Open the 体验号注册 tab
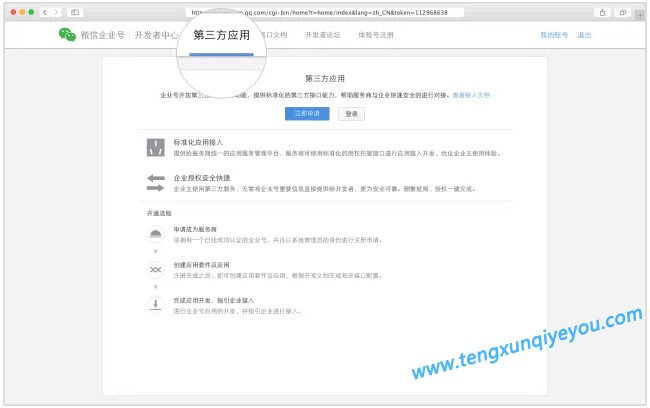 (x=376, y=35)
